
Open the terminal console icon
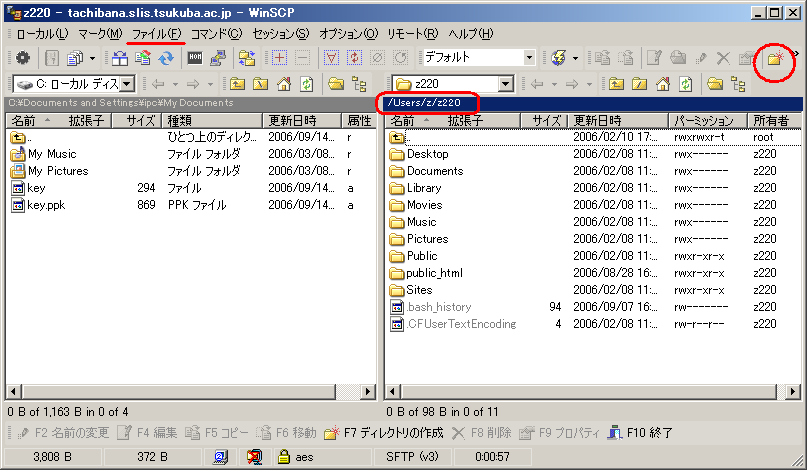click(195, 58)
